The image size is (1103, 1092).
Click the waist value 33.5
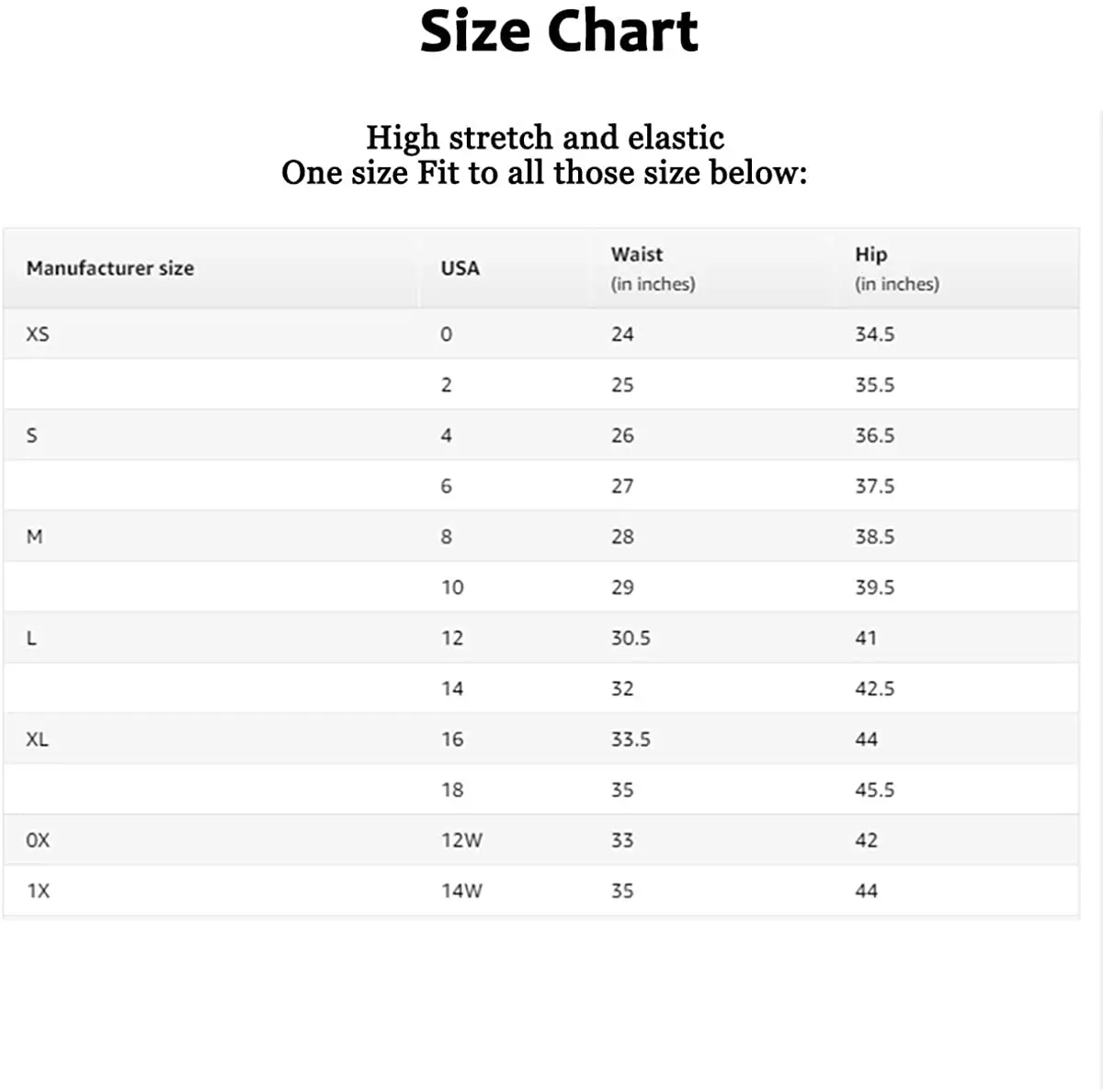coord(631,739)
